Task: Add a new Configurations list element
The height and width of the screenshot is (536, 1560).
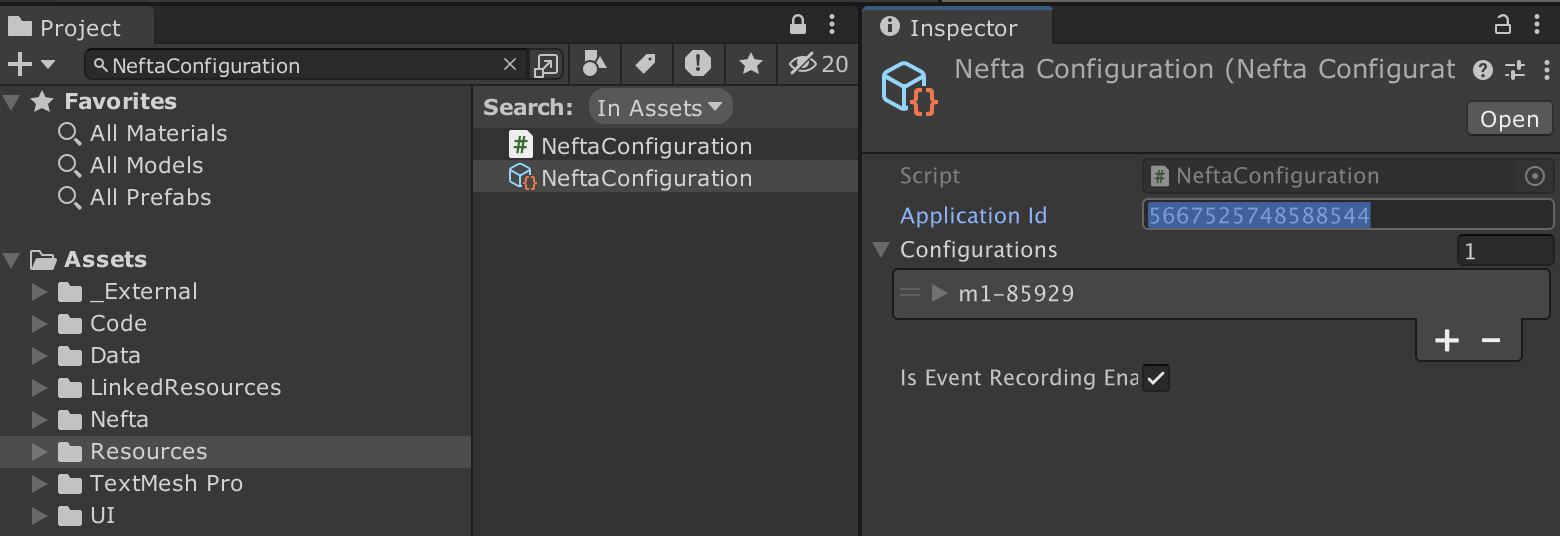Action: 1446,341
